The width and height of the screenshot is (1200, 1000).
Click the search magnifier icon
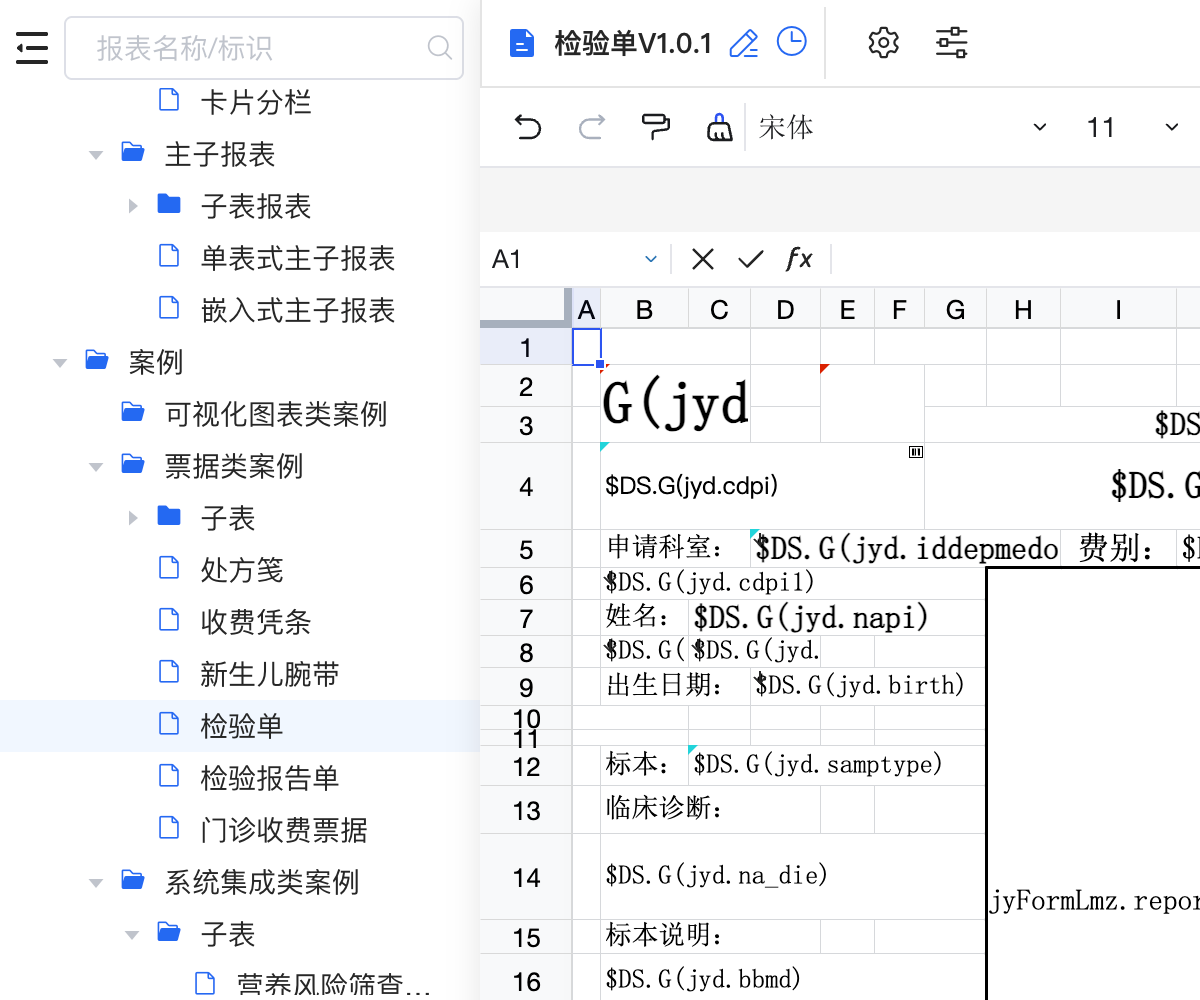[439, 47]
